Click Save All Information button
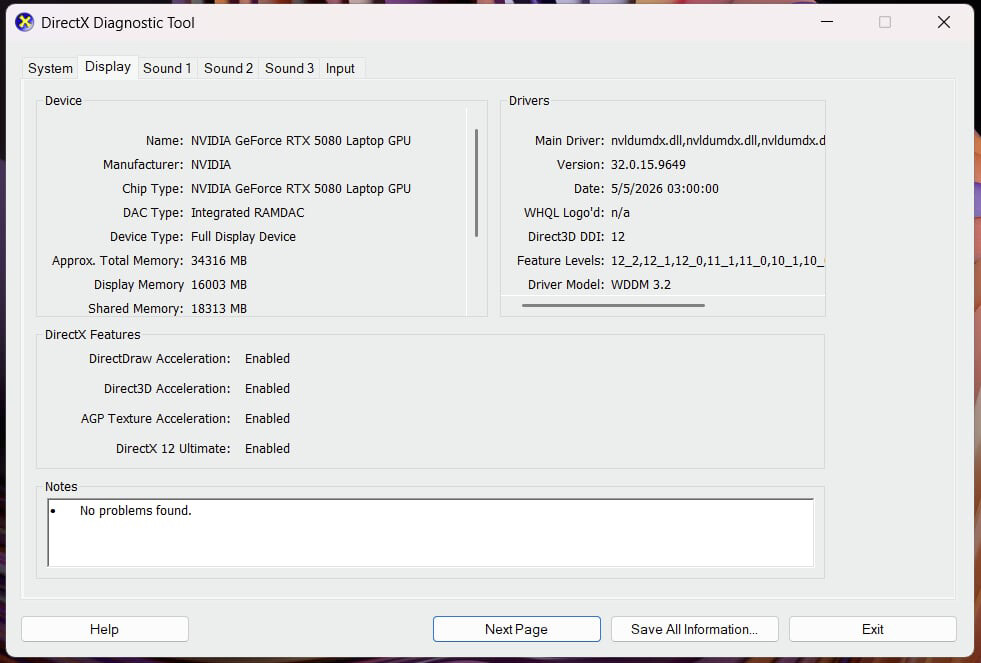 [x=694, y=629]
